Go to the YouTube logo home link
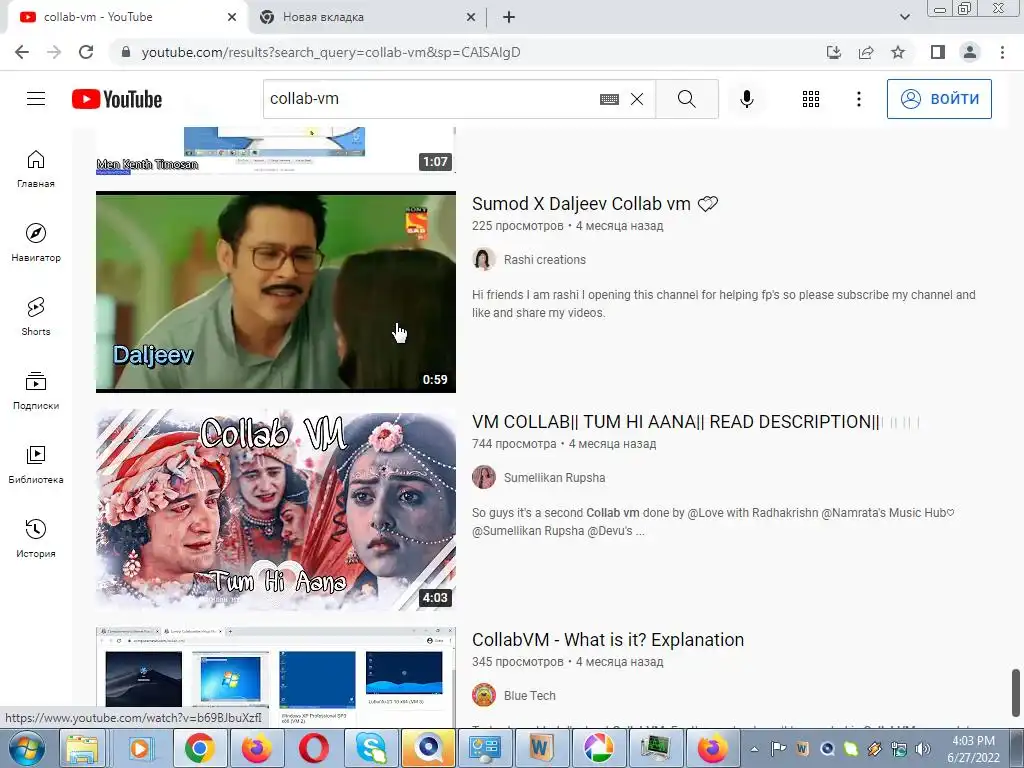1024x768 pixels. pos(117,99)
